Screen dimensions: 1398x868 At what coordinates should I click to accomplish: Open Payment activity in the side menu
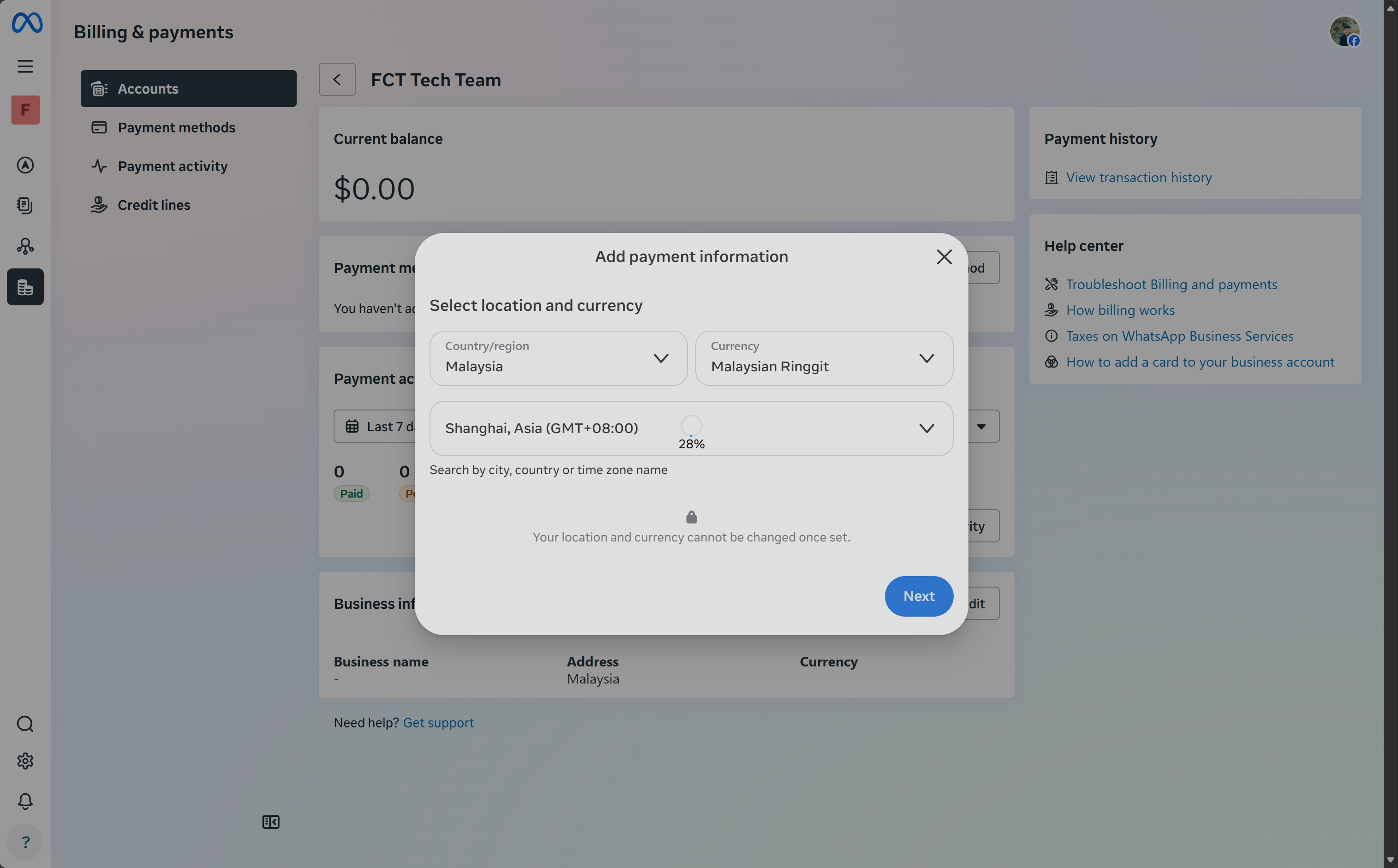click(188, 166)
